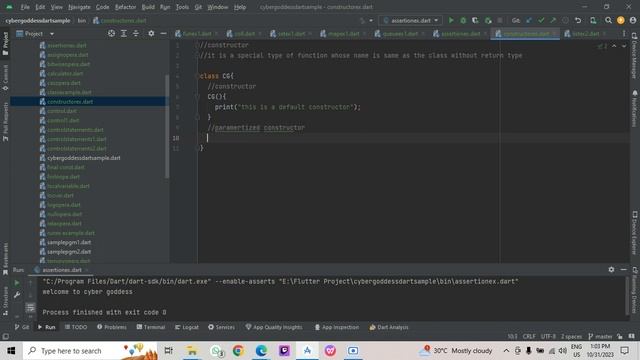
Task: Show the hidden editor tabs with the vertical-dots overflow
Action: click(x=624, y=33)
